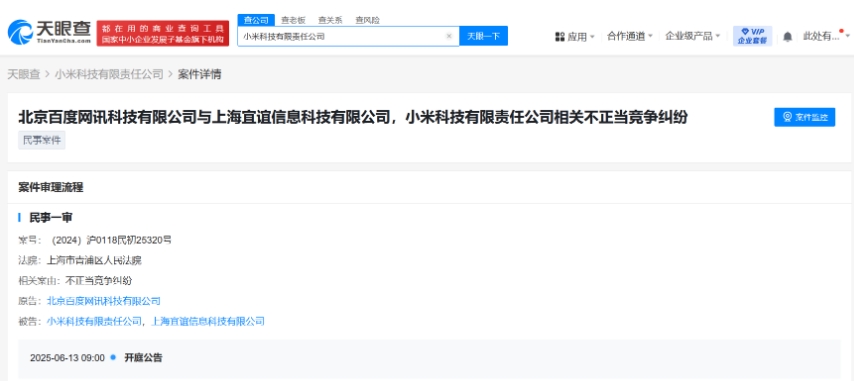This screenshot has height=381, width=854.
Task: Select the 查风险 search tab
Action: (367, 20)
